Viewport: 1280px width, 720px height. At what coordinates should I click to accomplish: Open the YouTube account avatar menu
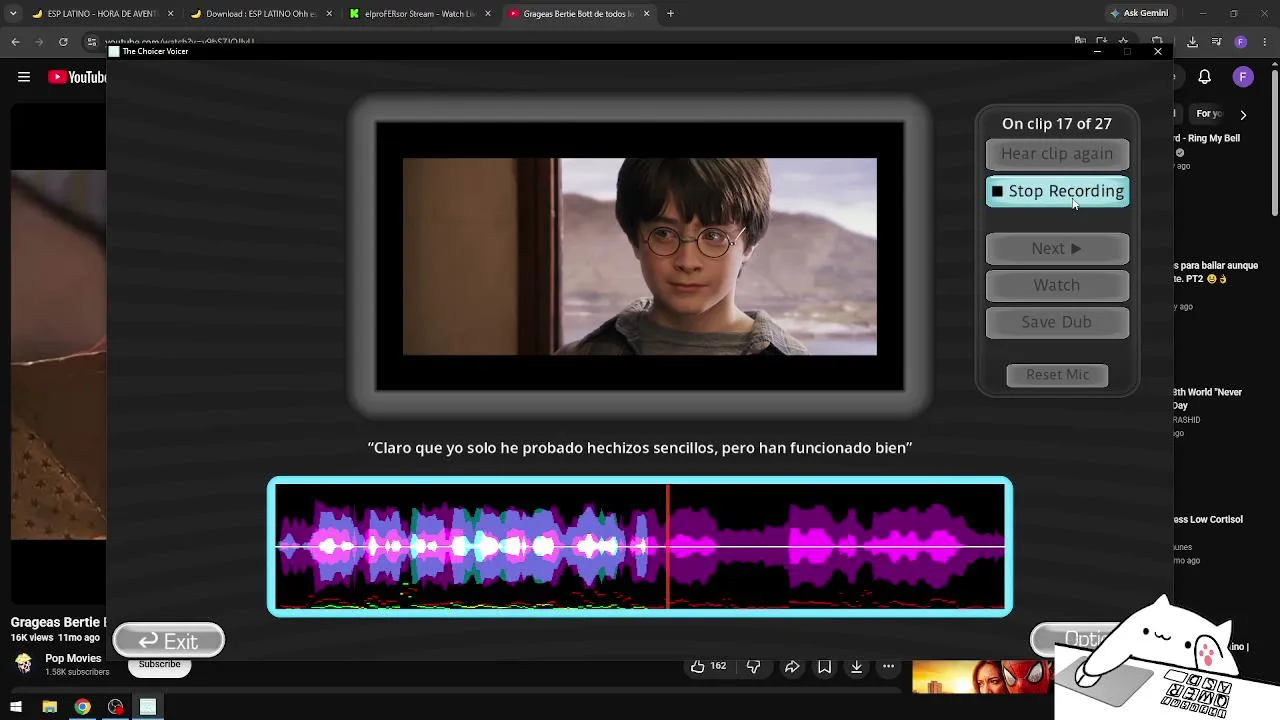pyautogui.click(x=1243, y=77)
